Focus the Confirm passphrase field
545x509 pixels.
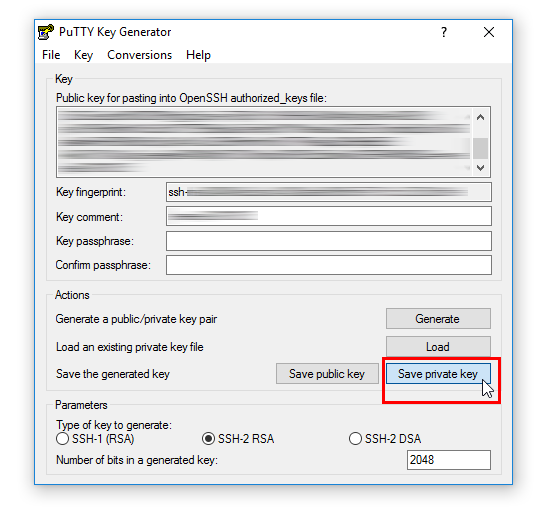pyautogui.click(x=329, y=265)
